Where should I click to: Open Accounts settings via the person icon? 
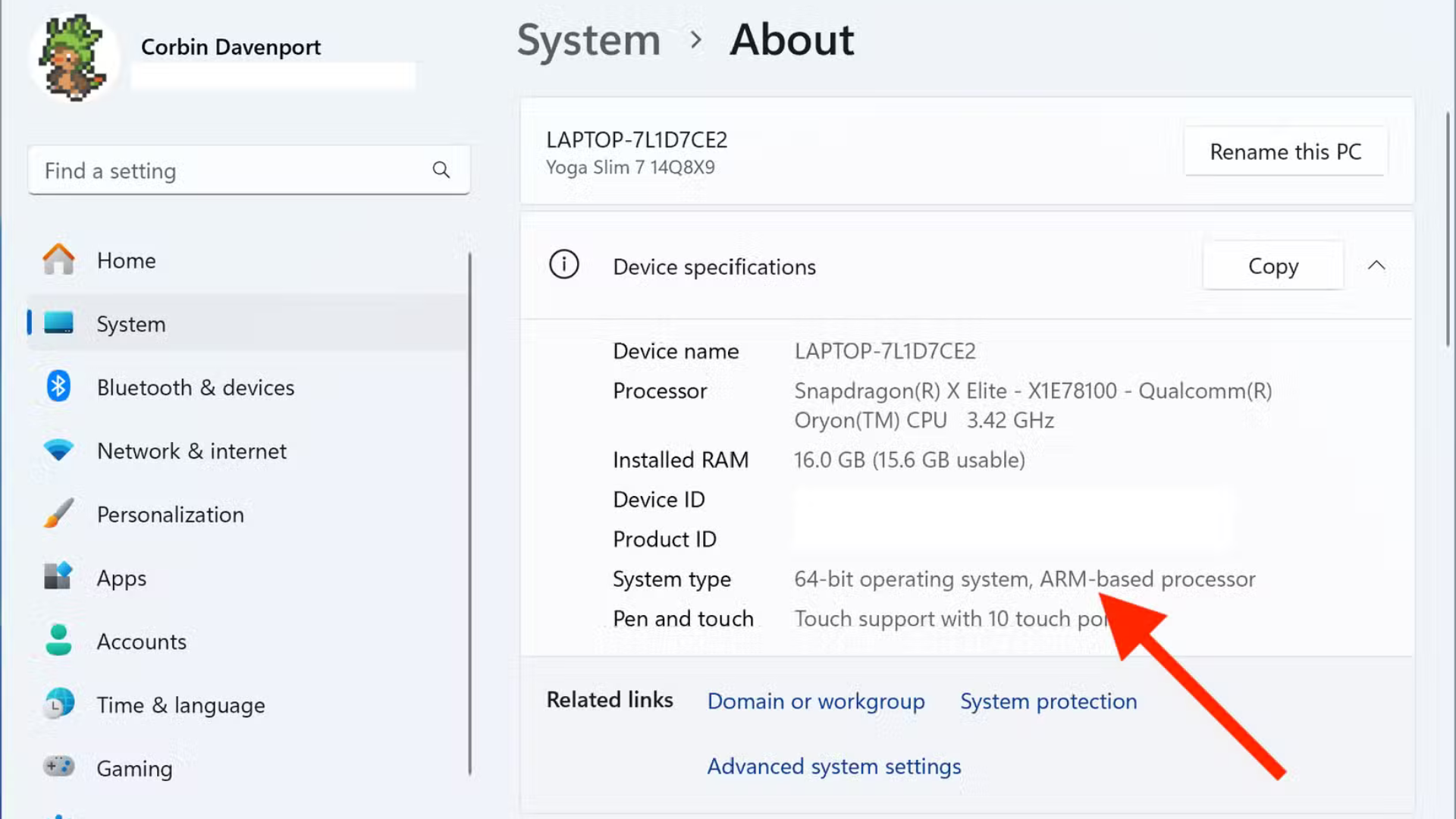(x=58, y=641)
